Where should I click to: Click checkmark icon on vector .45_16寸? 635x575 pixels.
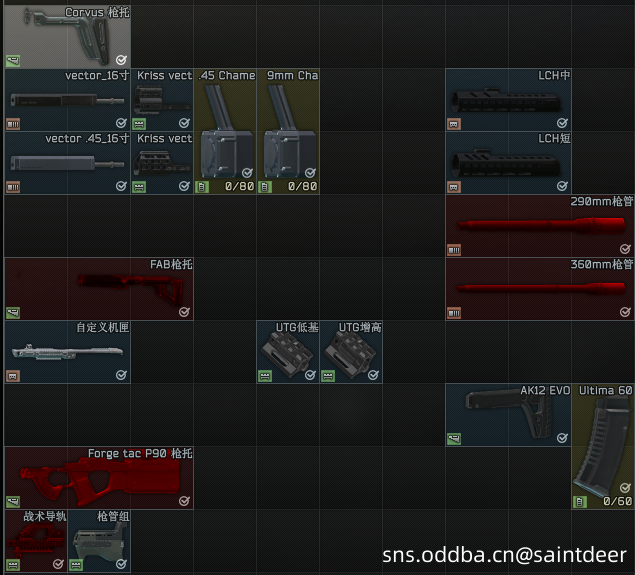click(121, 186)
